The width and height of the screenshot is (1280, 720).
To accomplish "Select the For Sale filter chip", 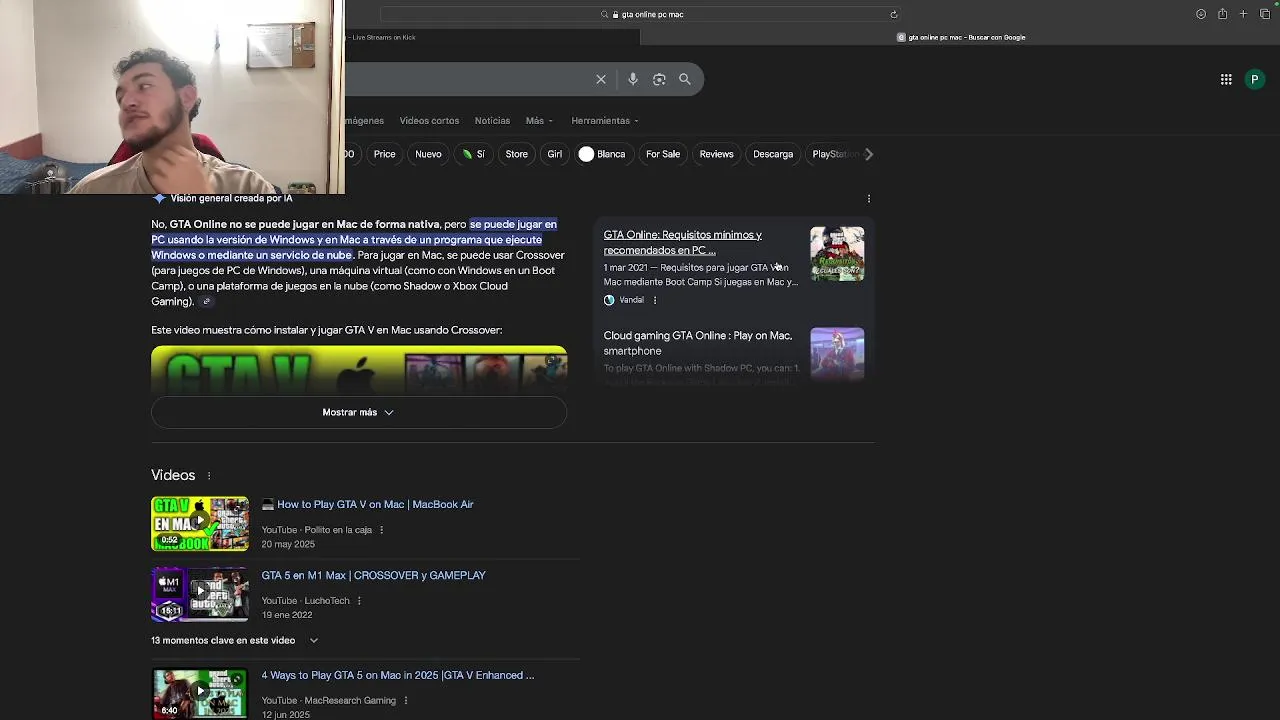I will 663,154.
